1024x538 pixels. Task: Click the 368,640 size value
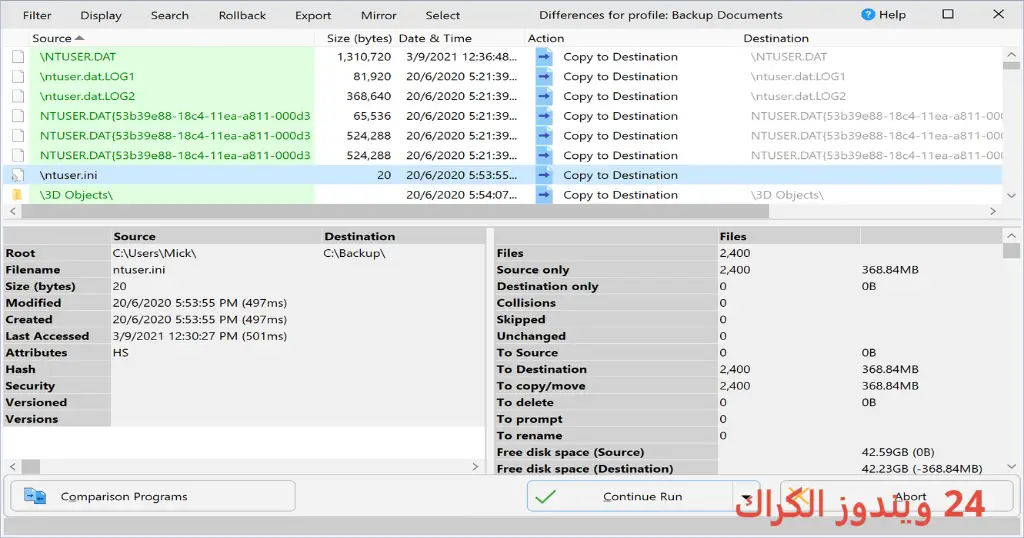(368, 96)
